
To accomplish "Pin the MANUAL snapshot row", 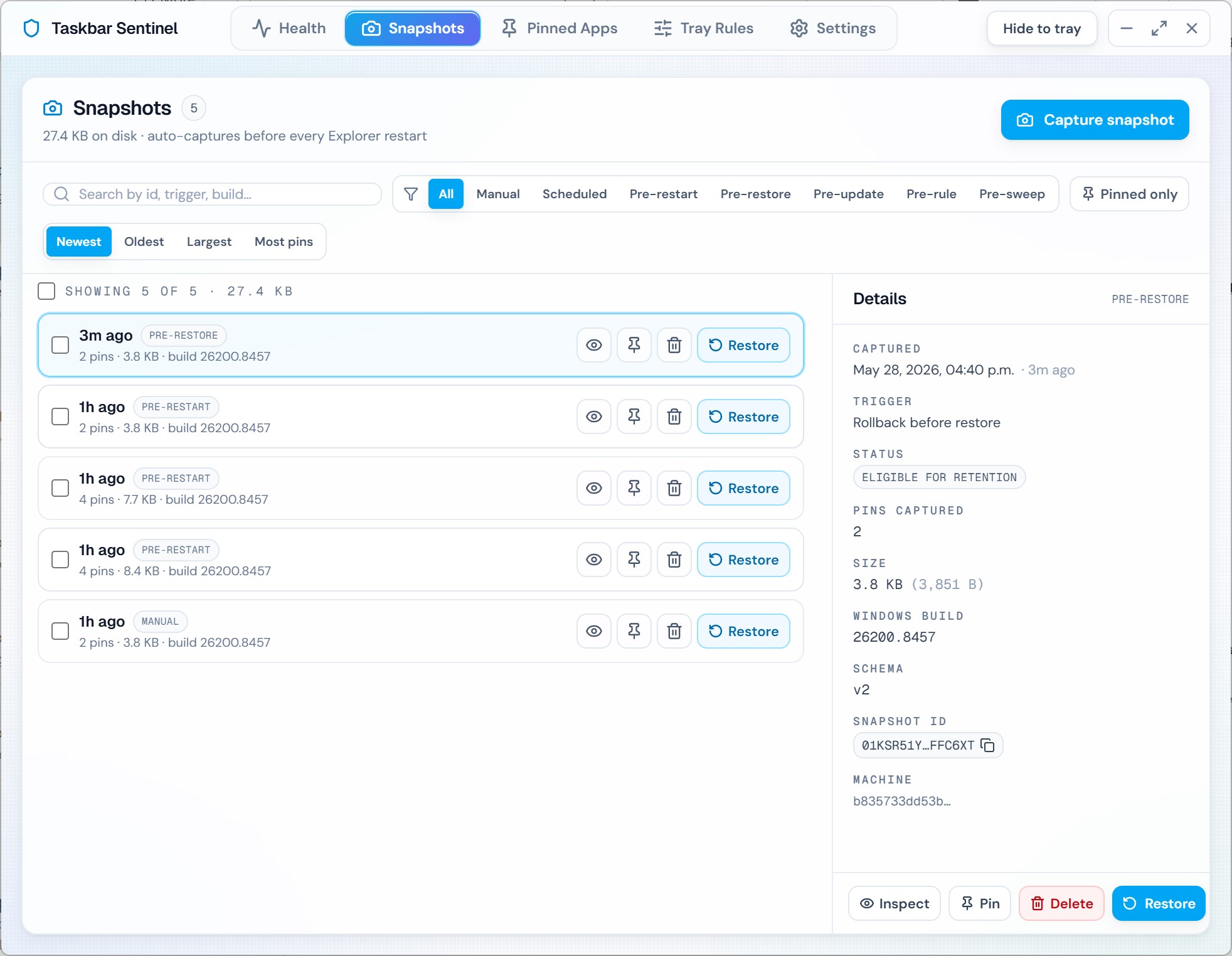I will 634,631.
